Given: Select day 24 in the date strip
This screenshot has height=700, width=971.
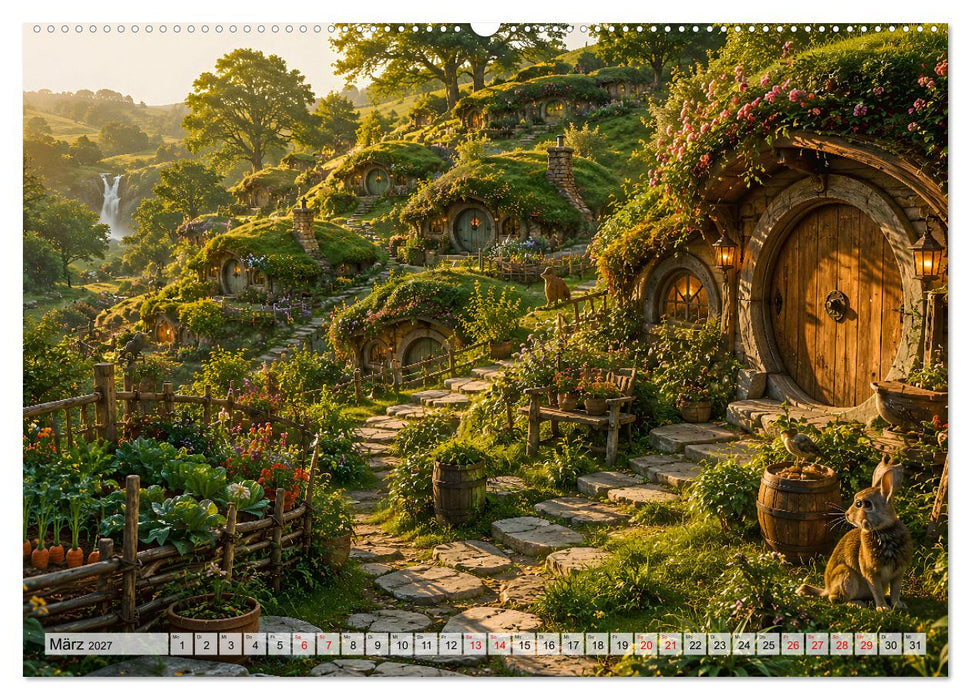Looking at the screenshot, I should [x=744, y=644].
